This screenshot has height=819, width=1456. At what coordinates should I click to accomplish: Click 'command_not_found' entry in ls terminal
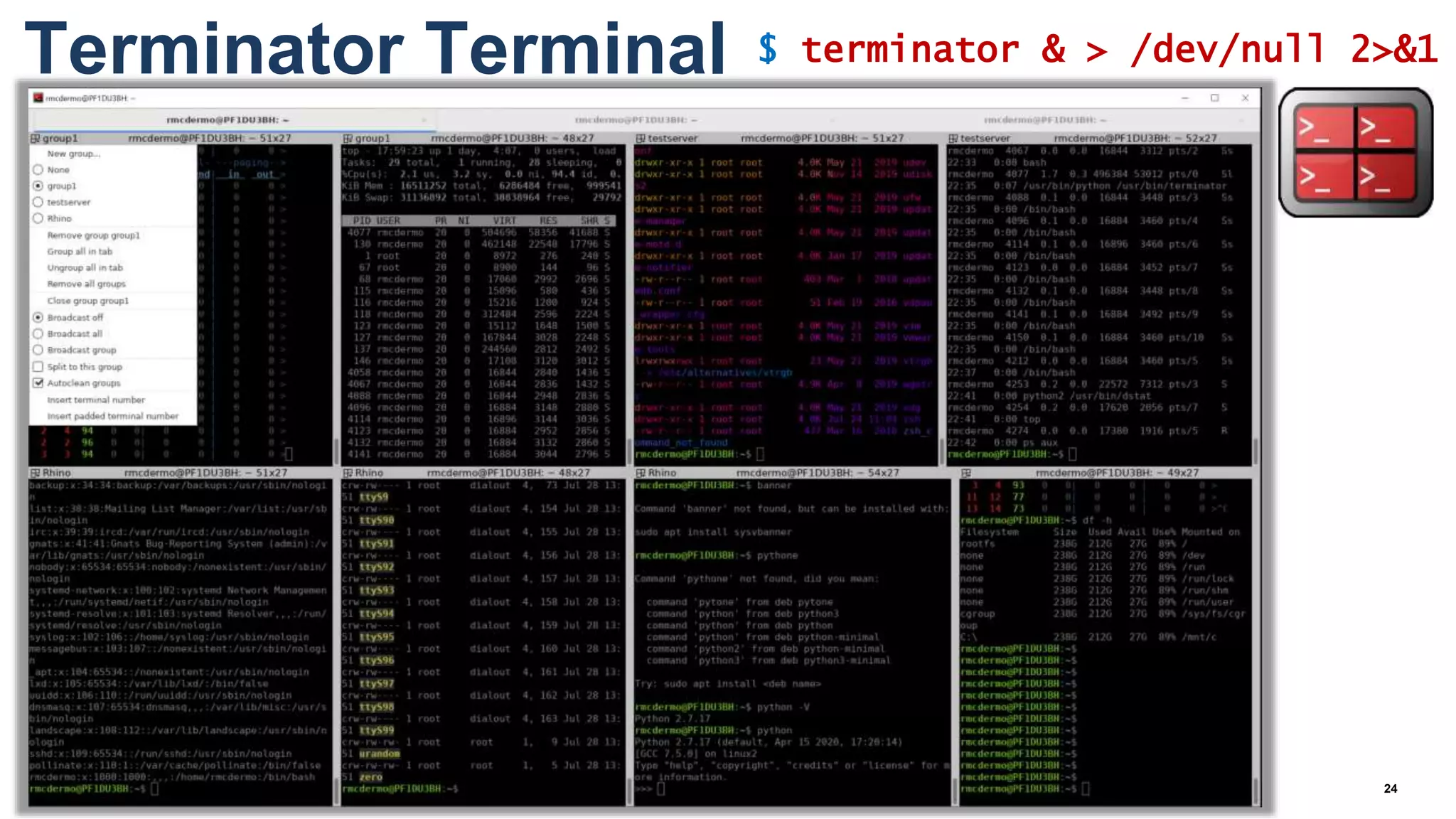(682, 442)
